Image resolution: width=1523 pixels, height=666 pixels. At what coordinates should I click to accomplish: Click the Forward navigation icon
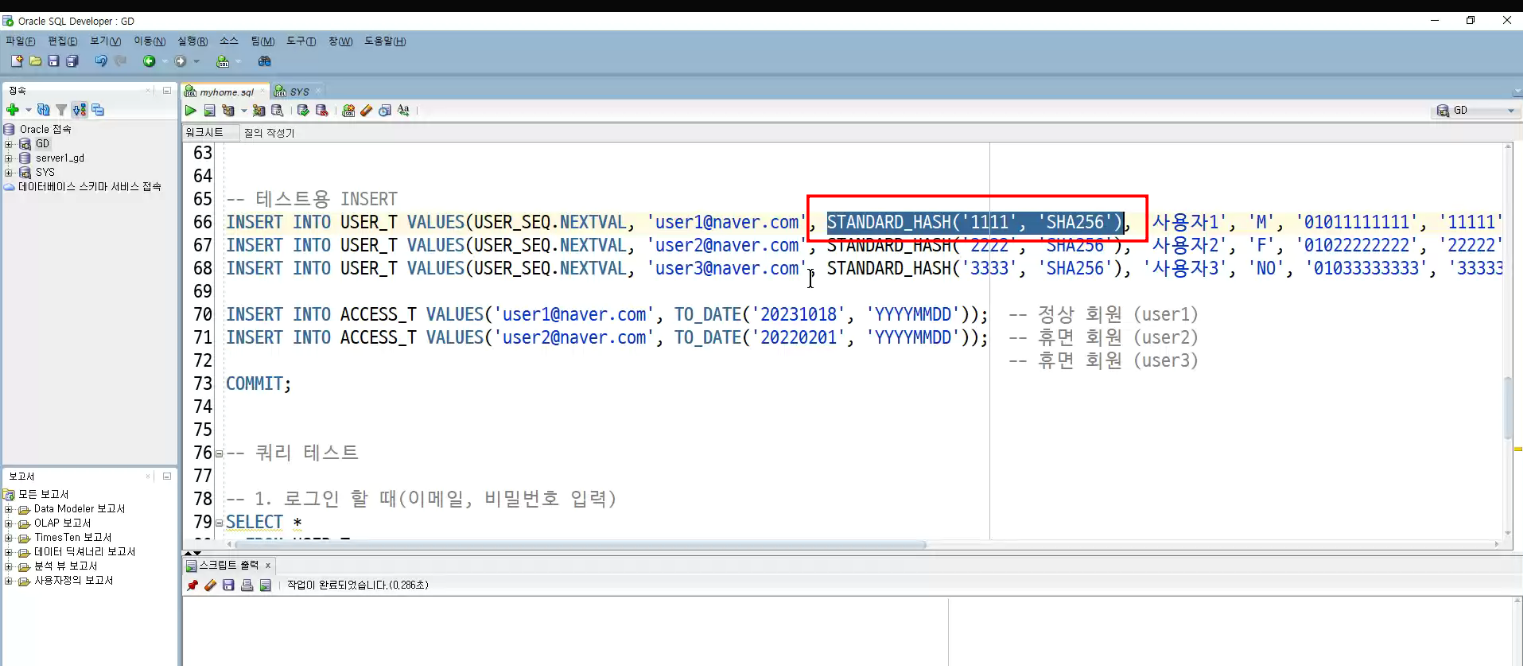coord(180,61)
